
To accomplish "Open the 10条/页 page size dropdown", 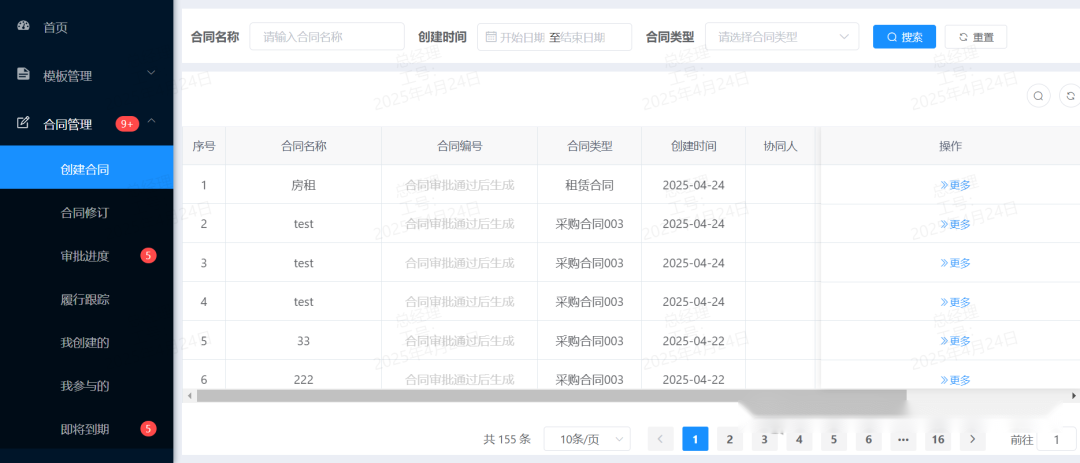I will tap(587, 439).
